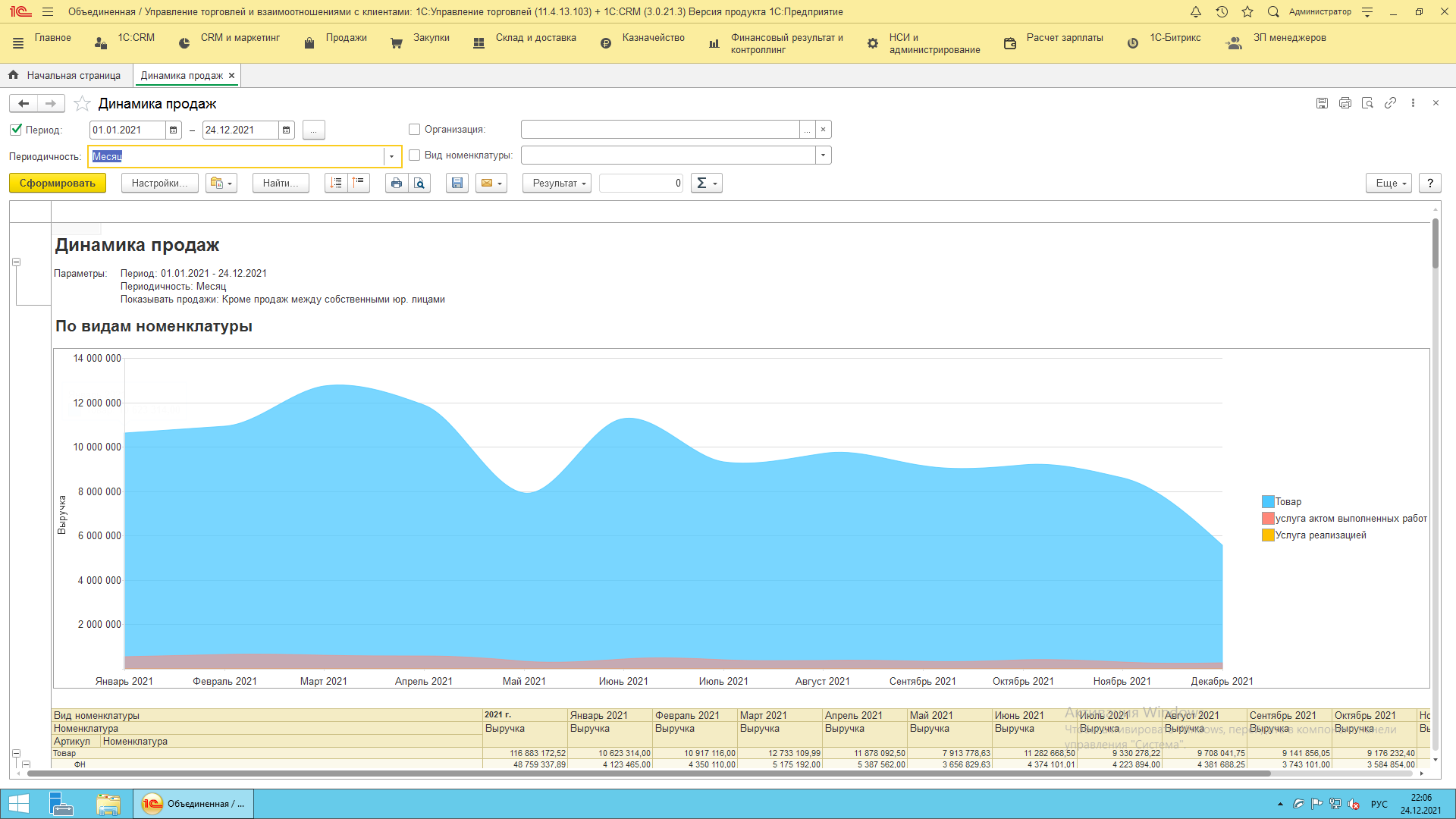This screenshot has width=1456, height=819.
Task: Click the Сформировать button
Action: tap(58, 183)
